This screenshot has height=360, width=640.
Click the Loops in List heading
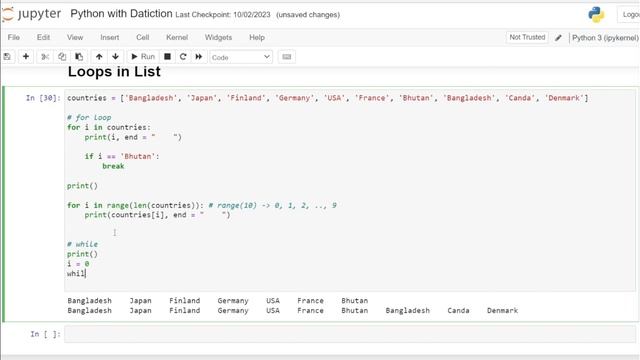pos(114,72)
